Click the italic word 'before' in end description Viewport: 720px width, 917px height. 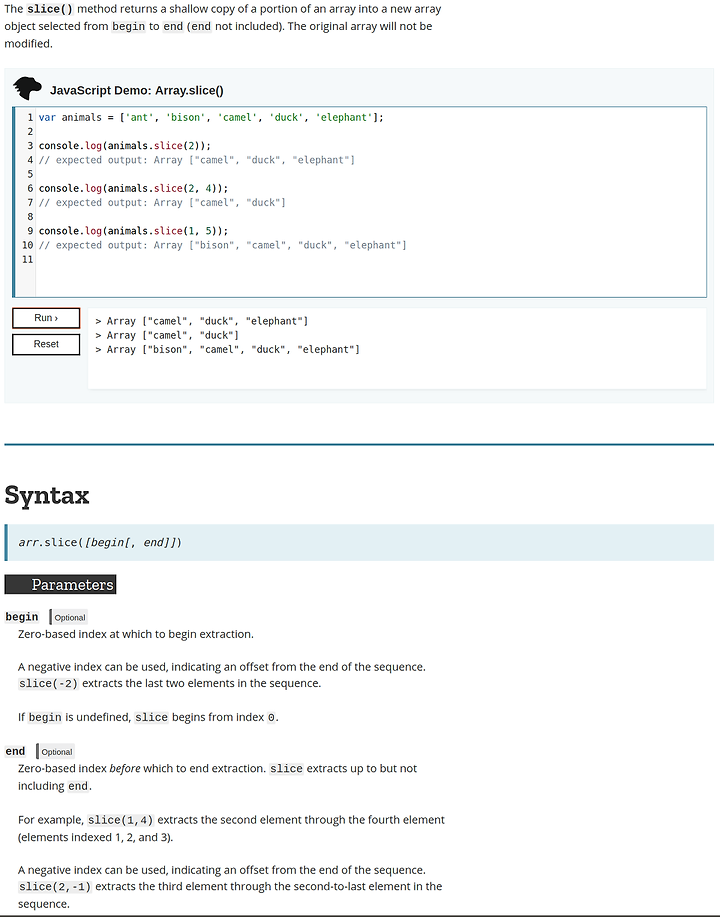click(125, 769)
